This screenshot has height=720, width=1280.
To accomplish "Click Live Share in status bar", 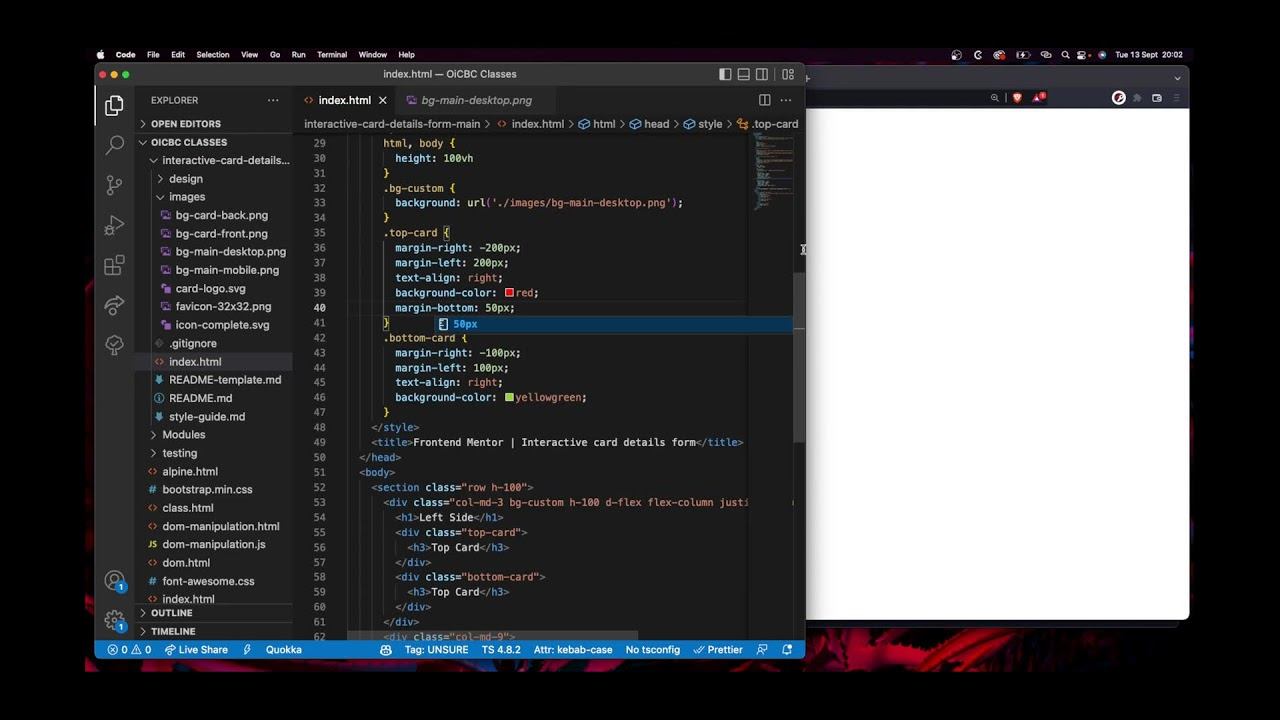I will point(196,650).
